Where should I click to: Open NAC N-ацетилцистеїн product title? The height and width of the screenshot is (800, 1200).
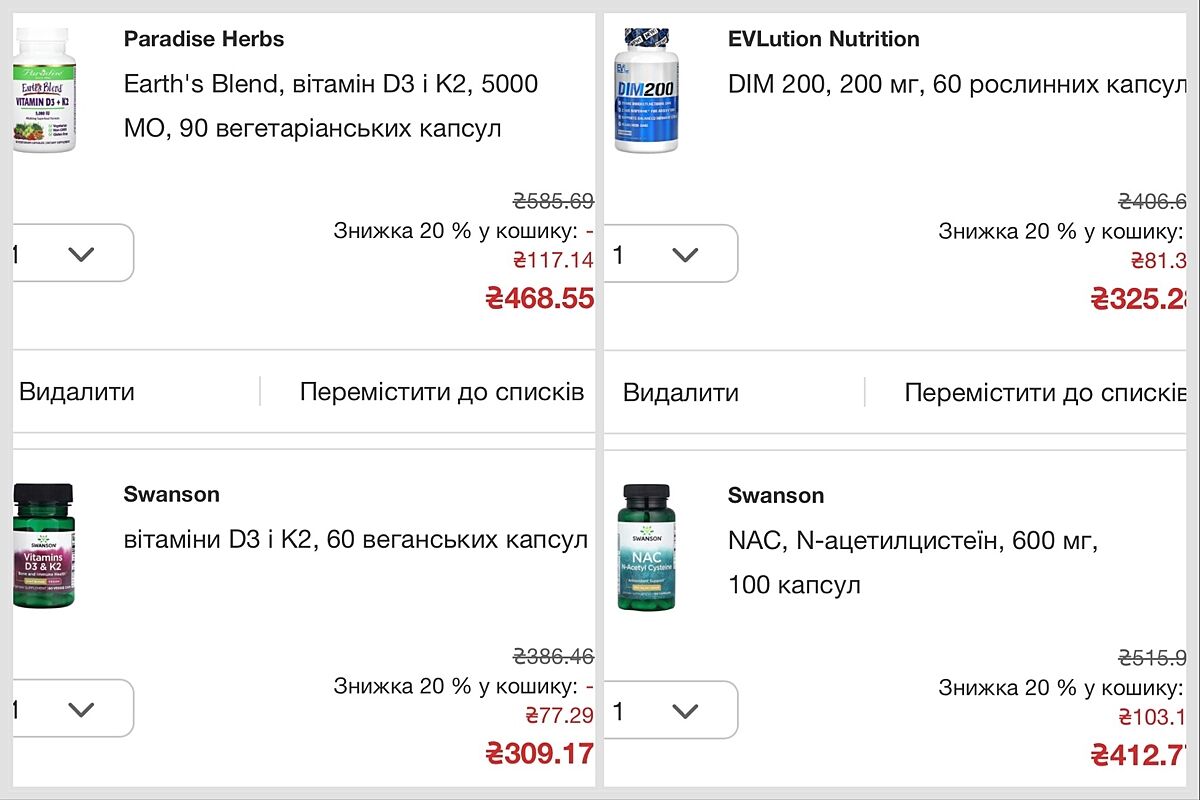pyautogui.click(x=912, y=562)
